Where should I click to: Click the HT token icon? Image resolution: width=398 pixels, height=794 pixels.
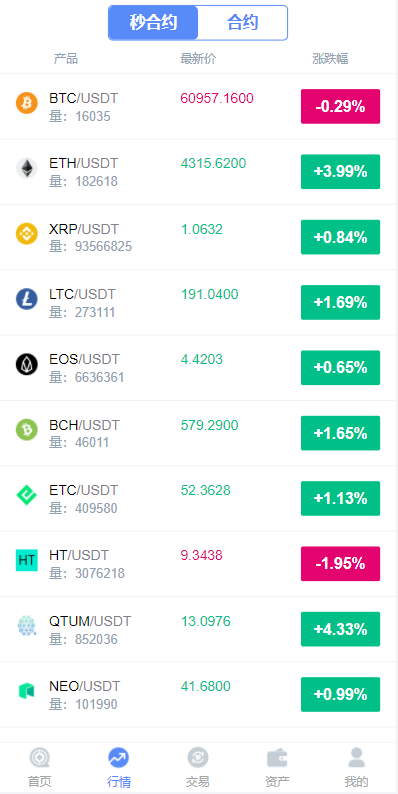tap(27, 560)
